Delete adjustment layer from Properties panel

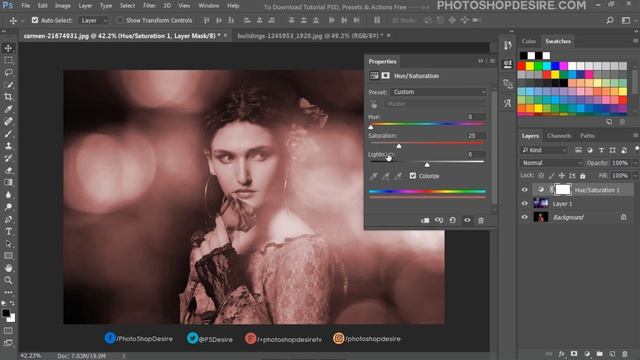tap(481, 220)
